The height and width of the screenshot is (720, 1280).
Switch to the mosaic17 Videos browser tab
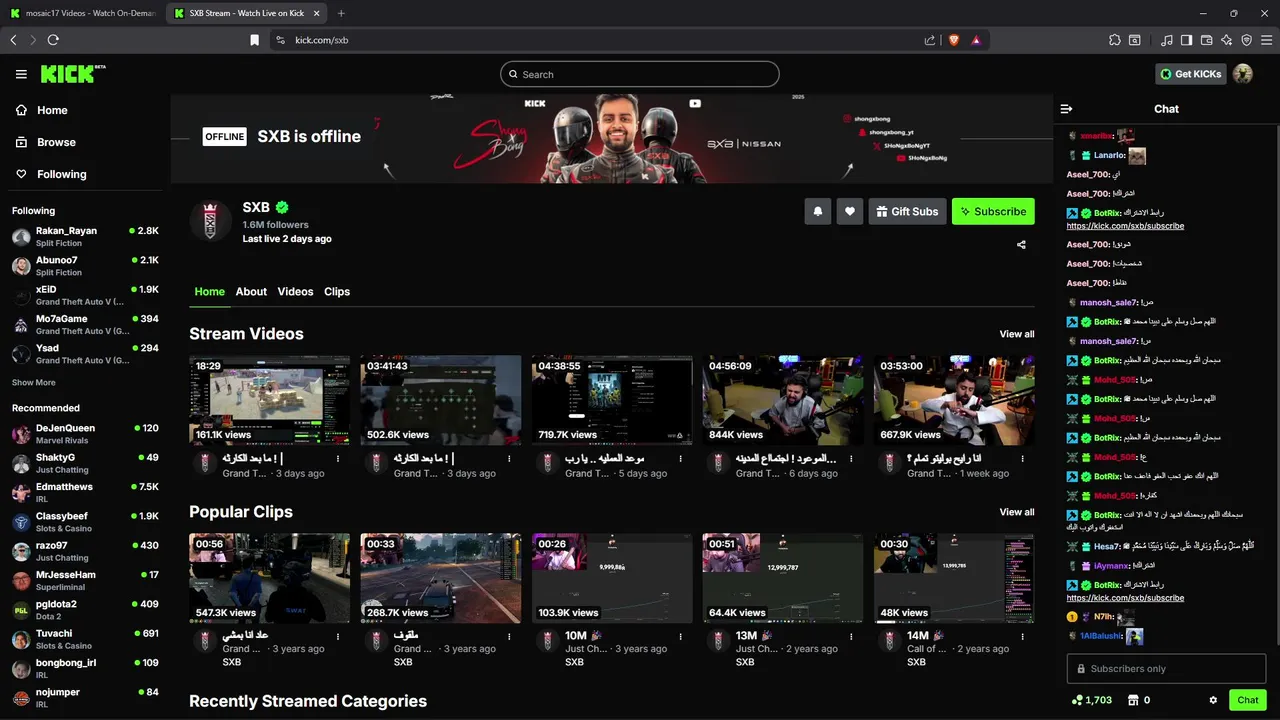point(82,13)
